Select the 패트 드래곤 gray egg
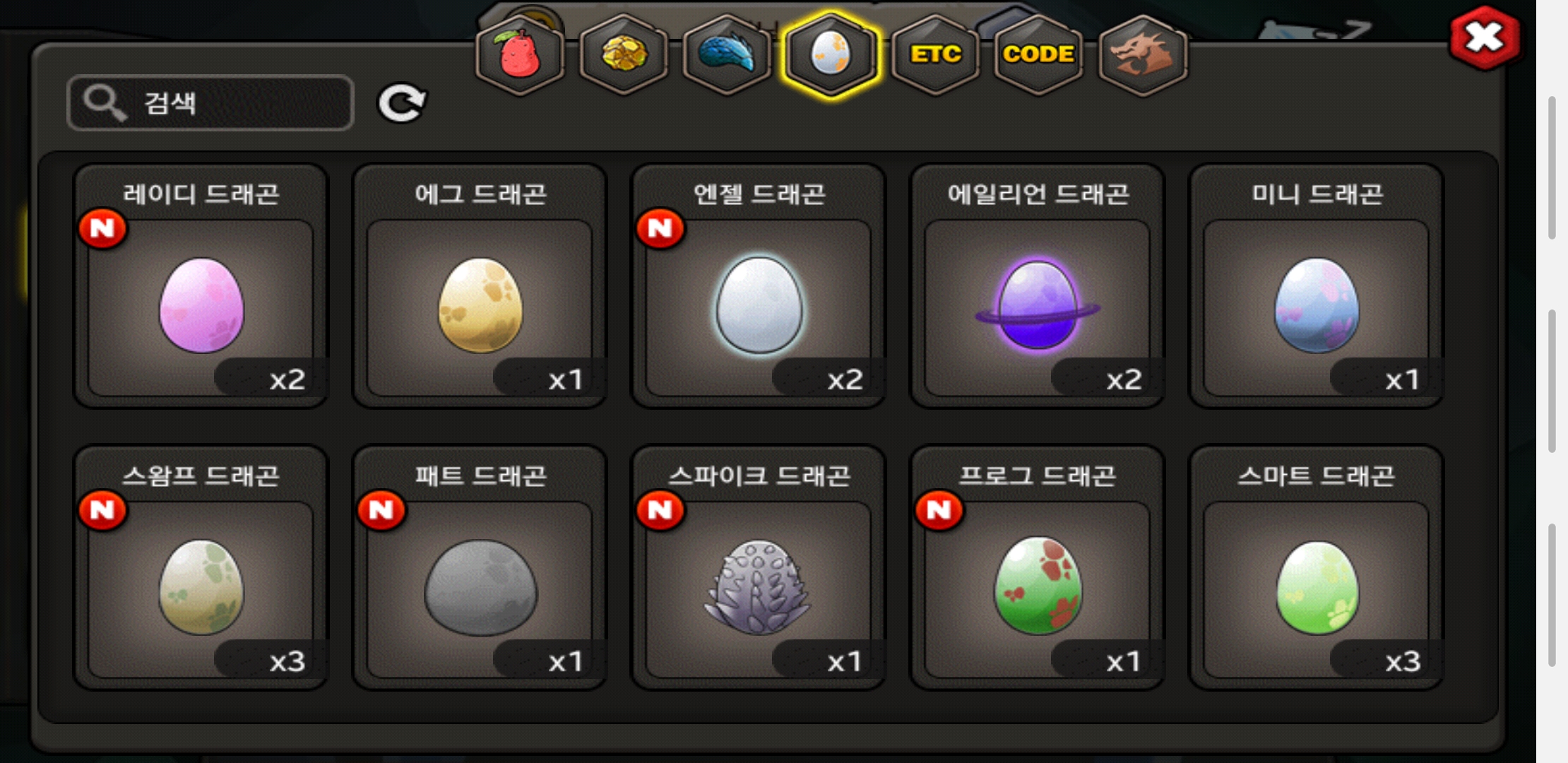Image resolution: width=1568 pixels, height=763 pixels. click(x=480, y=567)
